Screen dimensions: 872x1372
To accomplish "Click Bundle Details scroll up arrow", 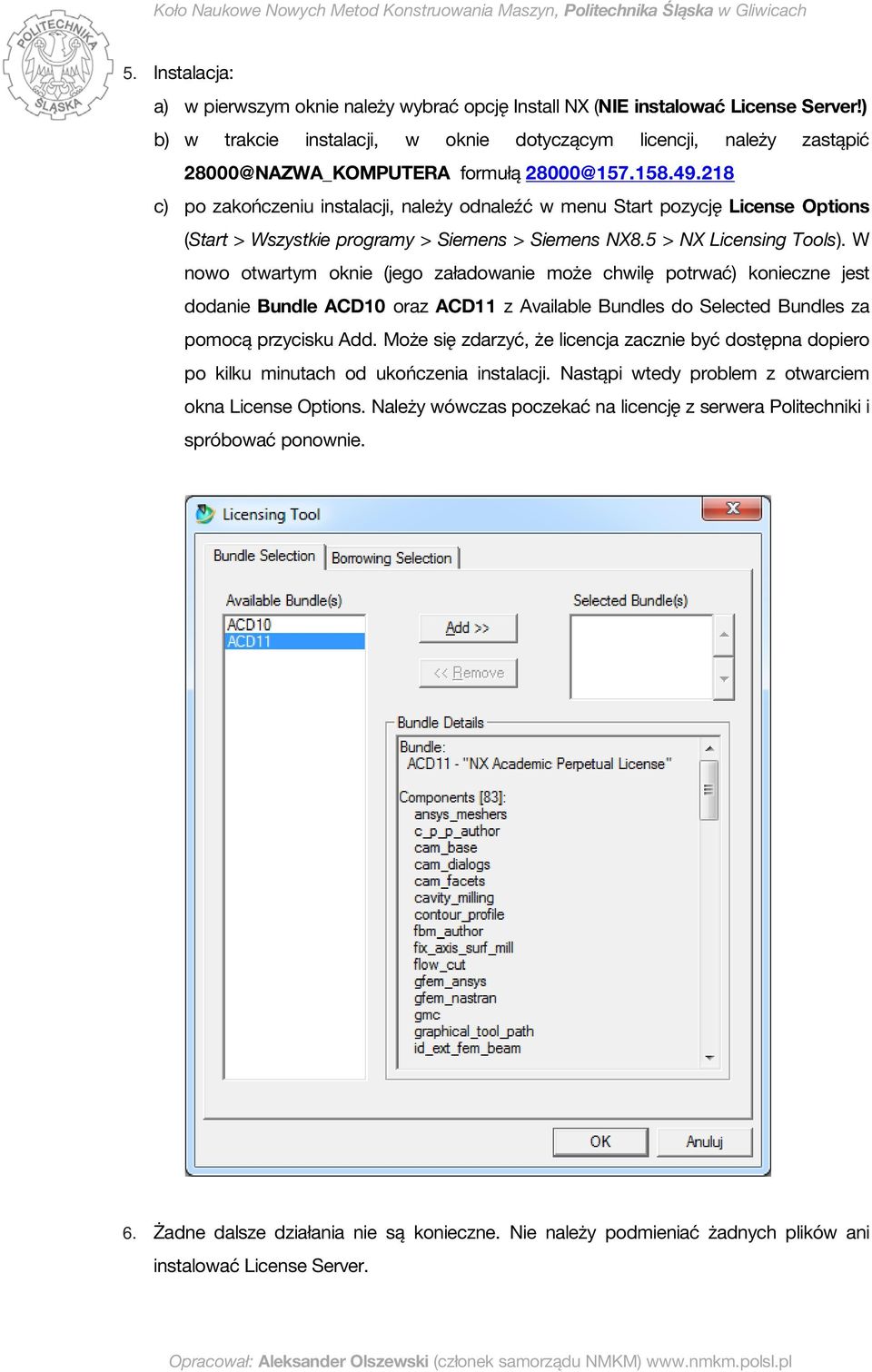I will coord(709,748).
